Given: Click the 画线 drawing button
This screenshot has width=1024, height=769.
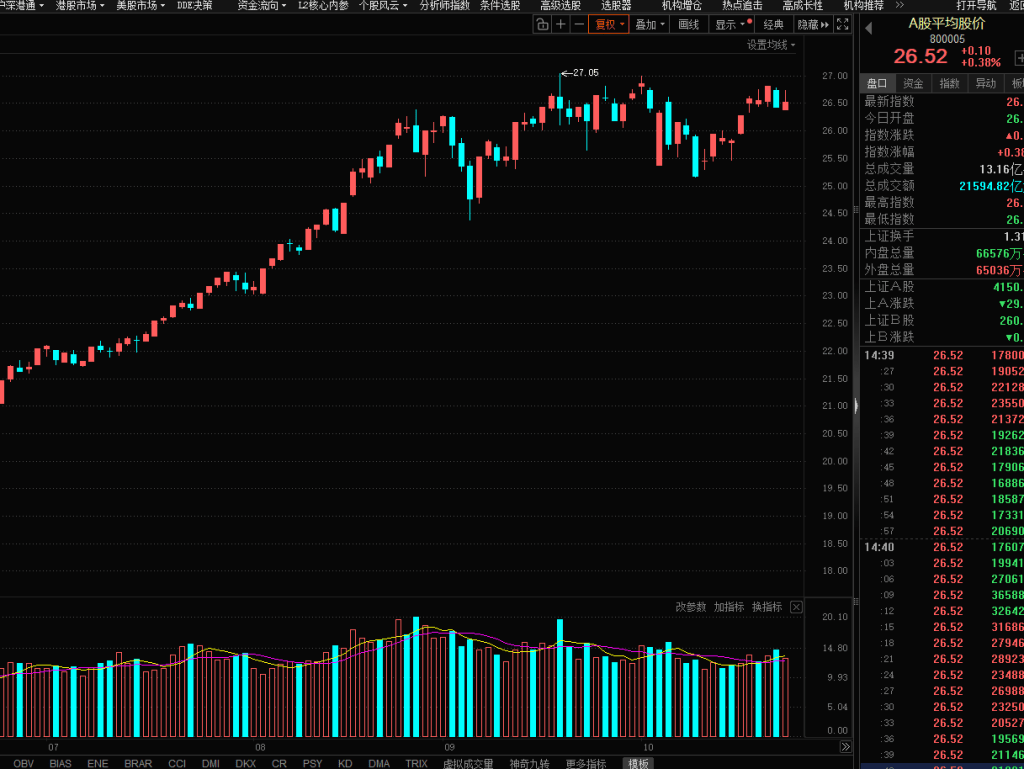Looking at the screenshot, I should [x=689, y=25].
